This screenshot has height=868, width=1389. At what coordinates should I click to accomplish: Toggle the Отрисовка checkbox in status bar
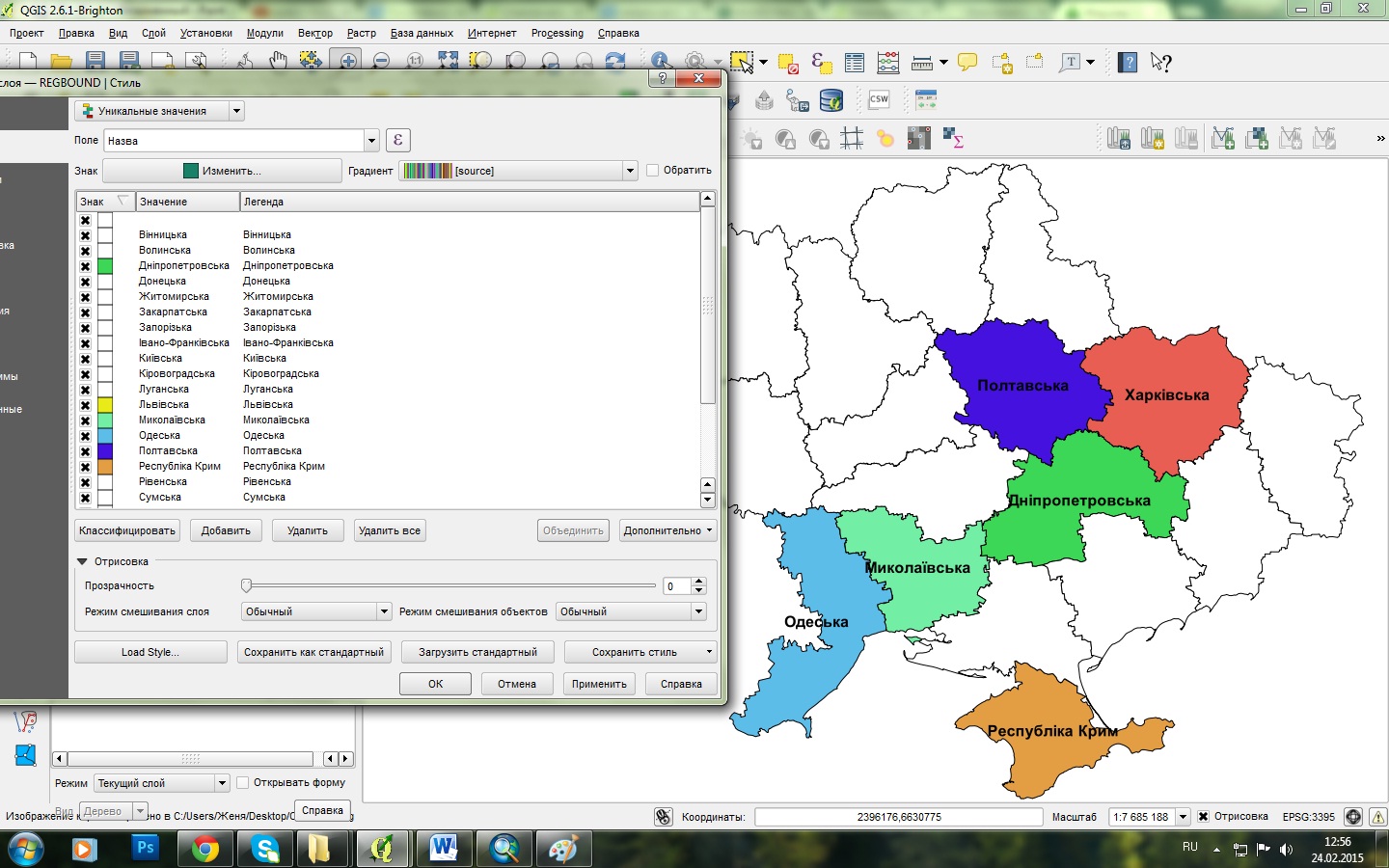tap(1203, 817)
